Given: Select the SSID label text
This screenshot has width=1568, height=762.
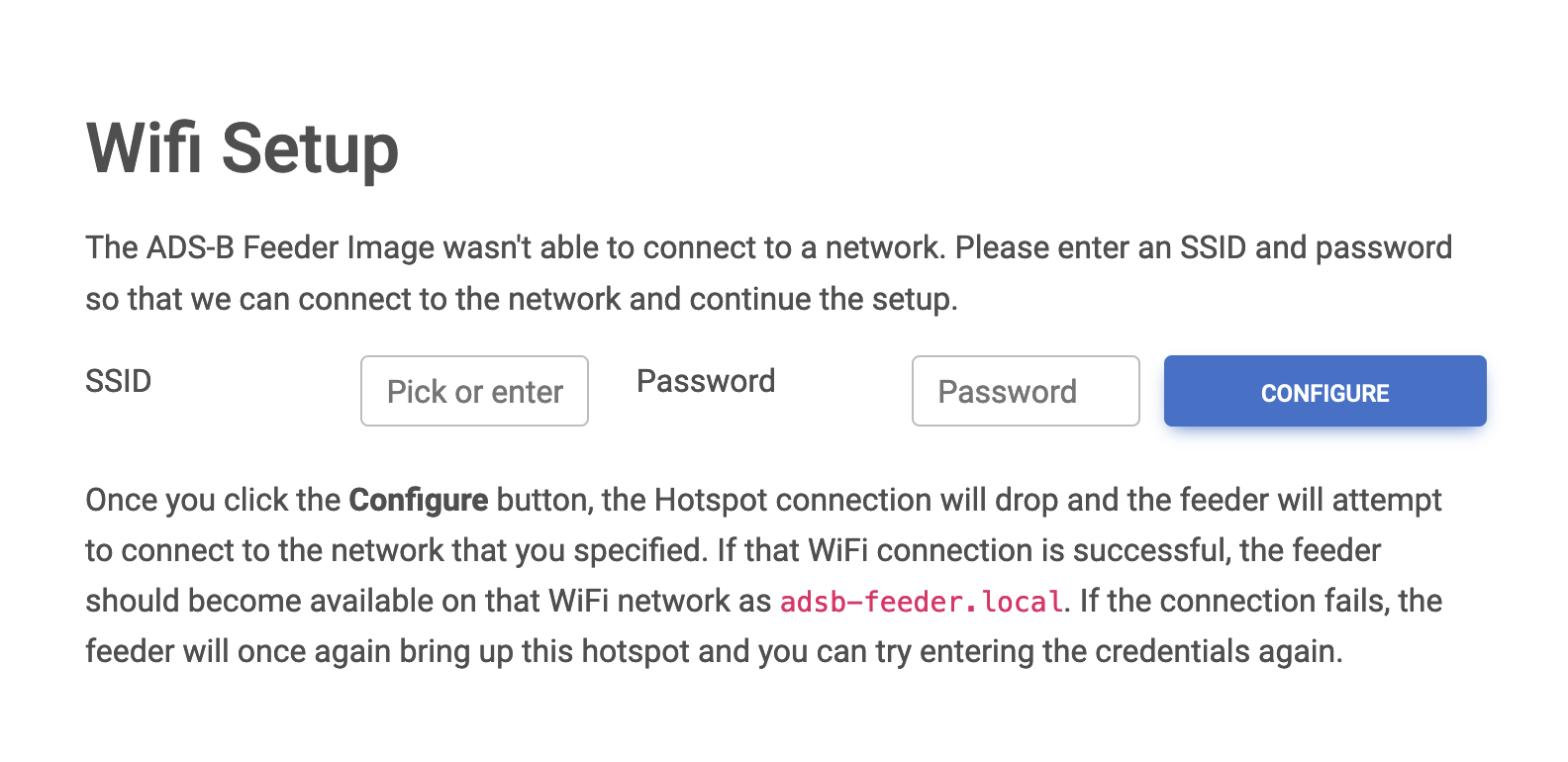Looking at the screenshot, I should click(x=119, y=381).
